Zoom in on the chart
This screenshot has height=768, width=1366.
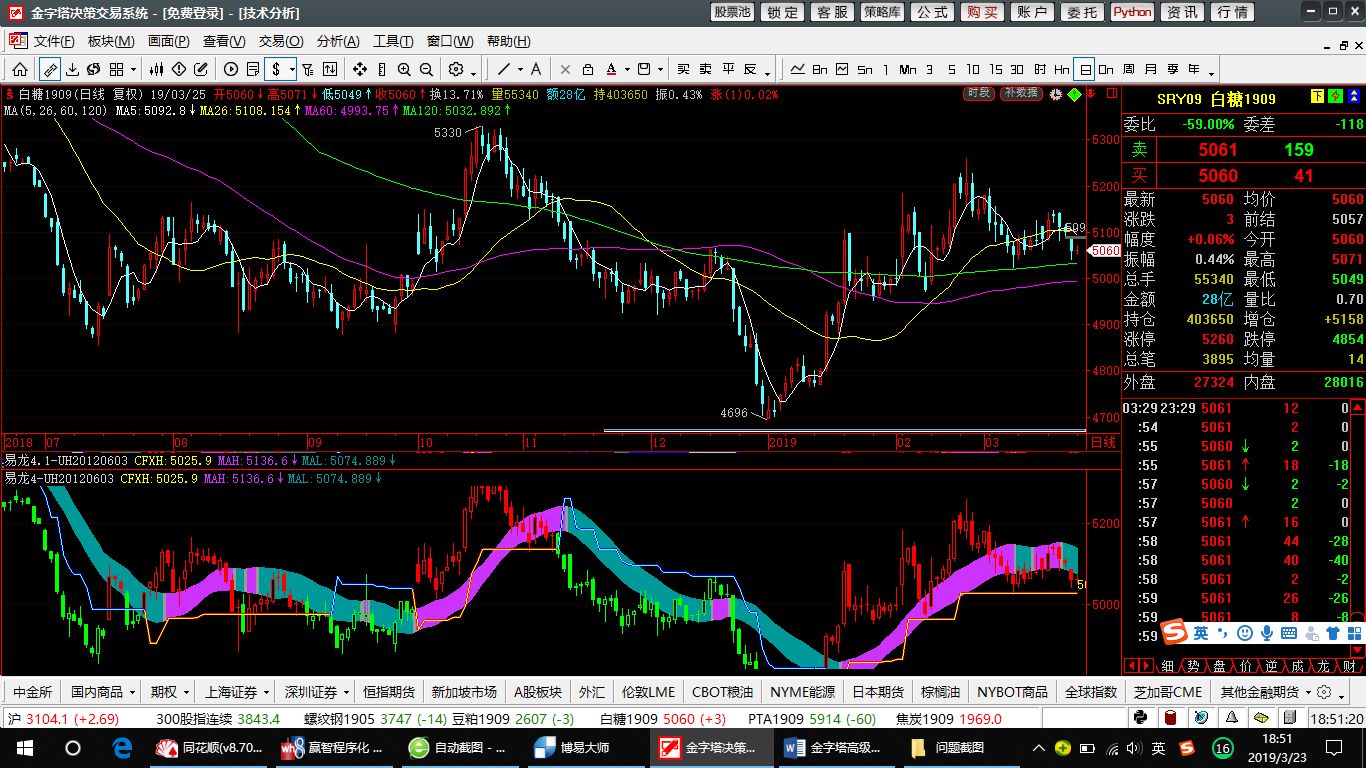pyautogui.click(x=404, y=69)
